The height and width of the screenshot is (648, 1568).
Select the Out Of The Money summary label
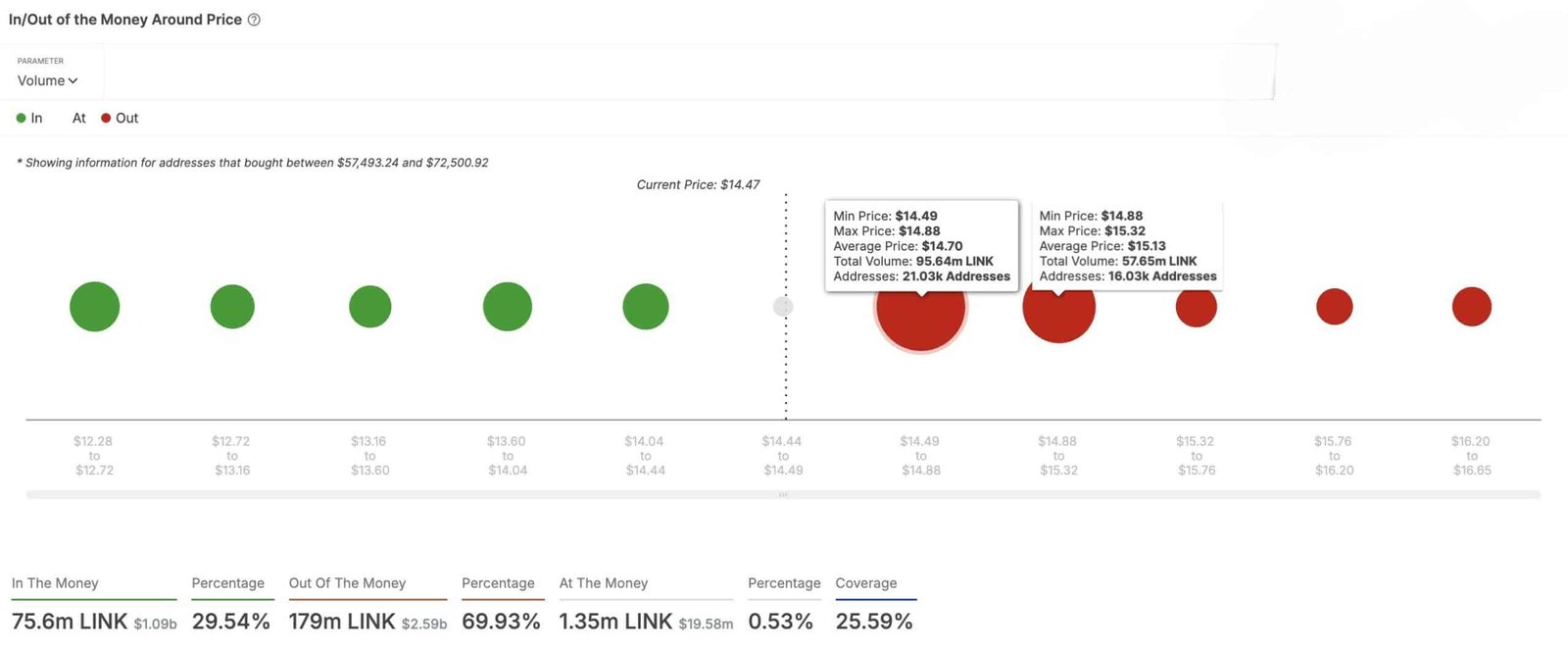coord(347,583)
